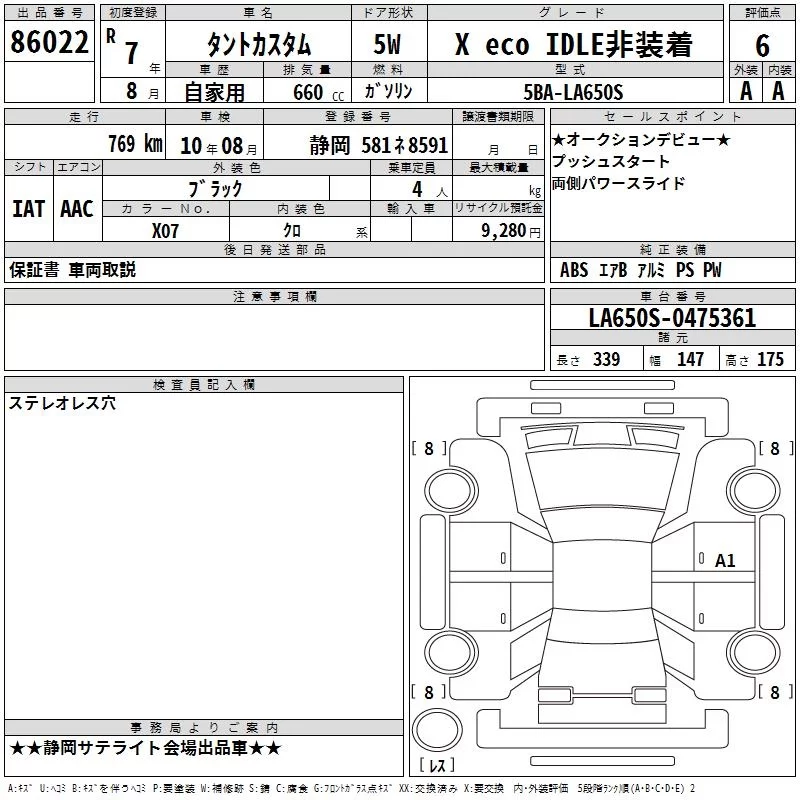Click the sales point 両側パワースライド
The height and width of the screenshot is (800, 800).
click(618, 183)
